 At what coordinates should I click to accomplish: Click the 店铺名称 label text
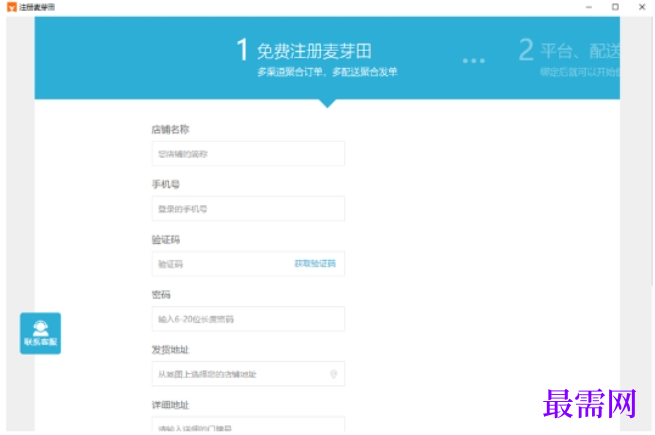click(x=170, y=130)
